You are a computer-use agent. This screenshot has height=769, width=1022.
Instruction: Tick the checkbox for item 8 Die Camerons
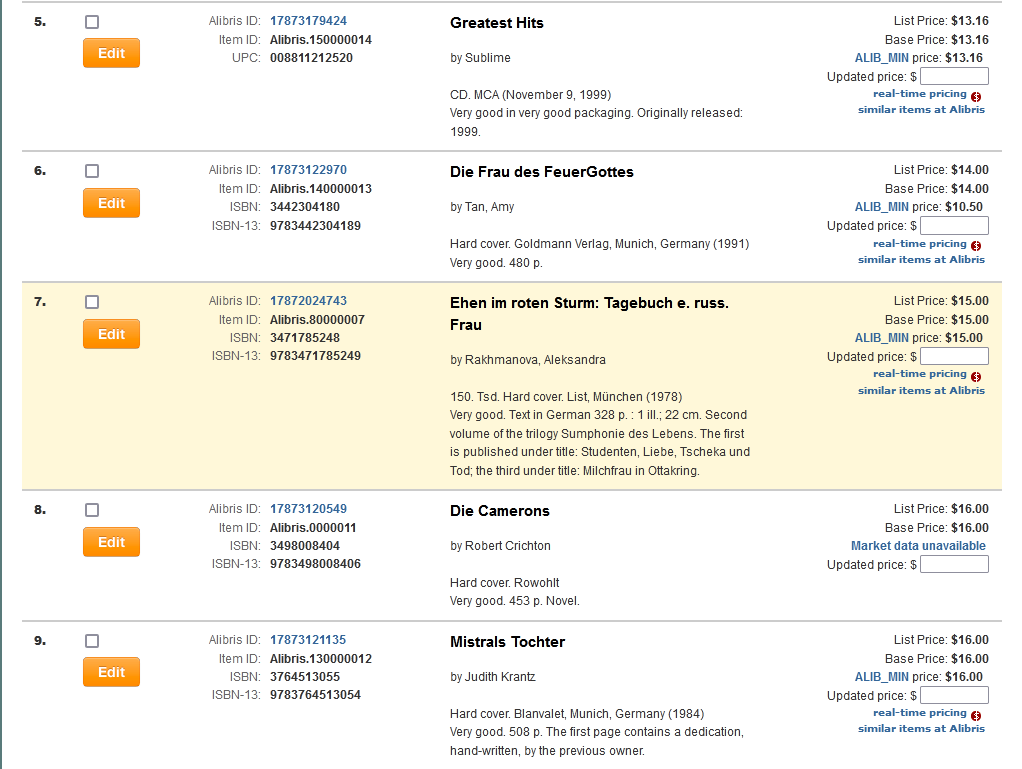(x=92, y=510)
